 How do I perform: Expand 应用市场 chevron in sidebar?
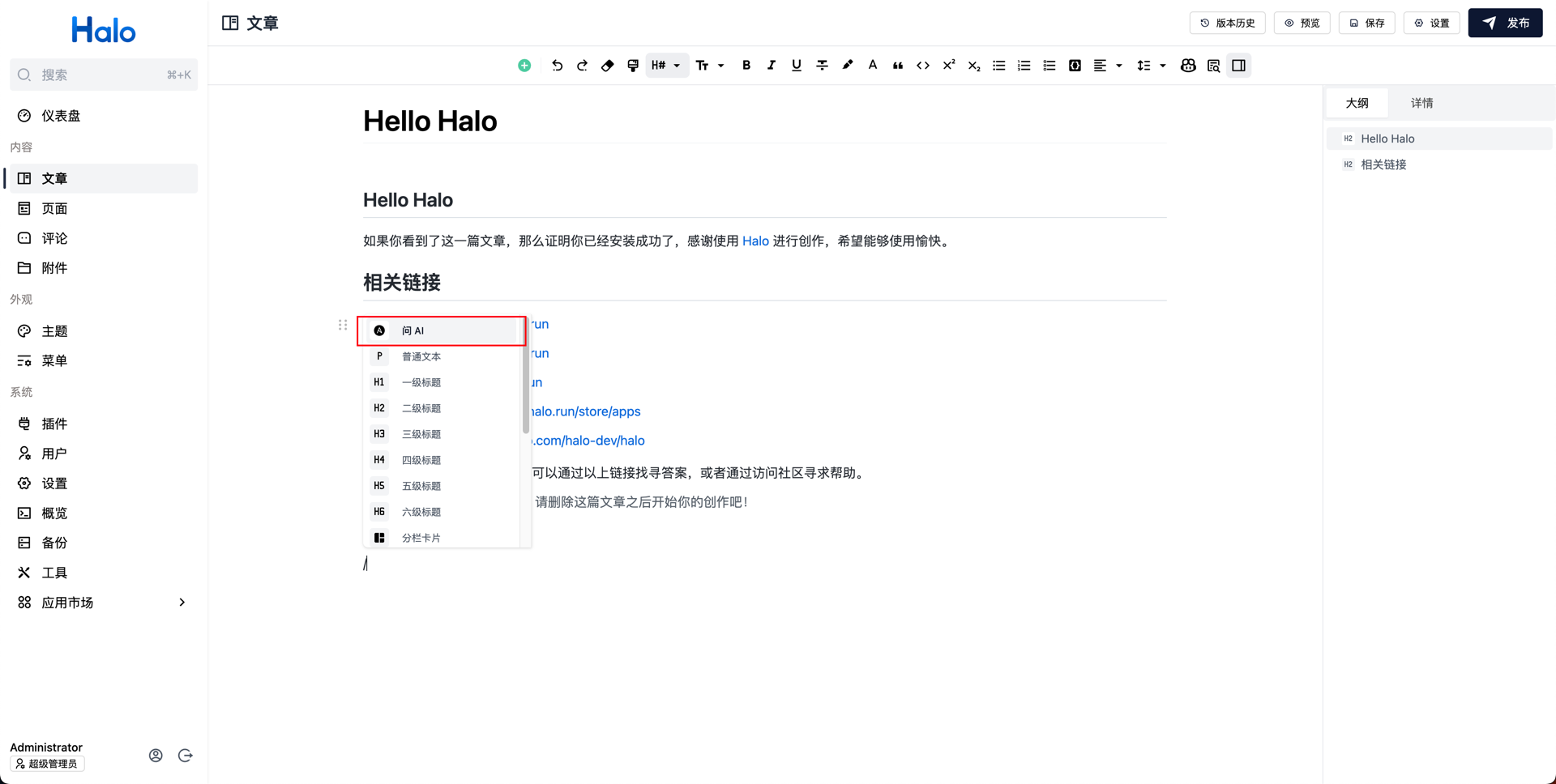tap(182, 603)
